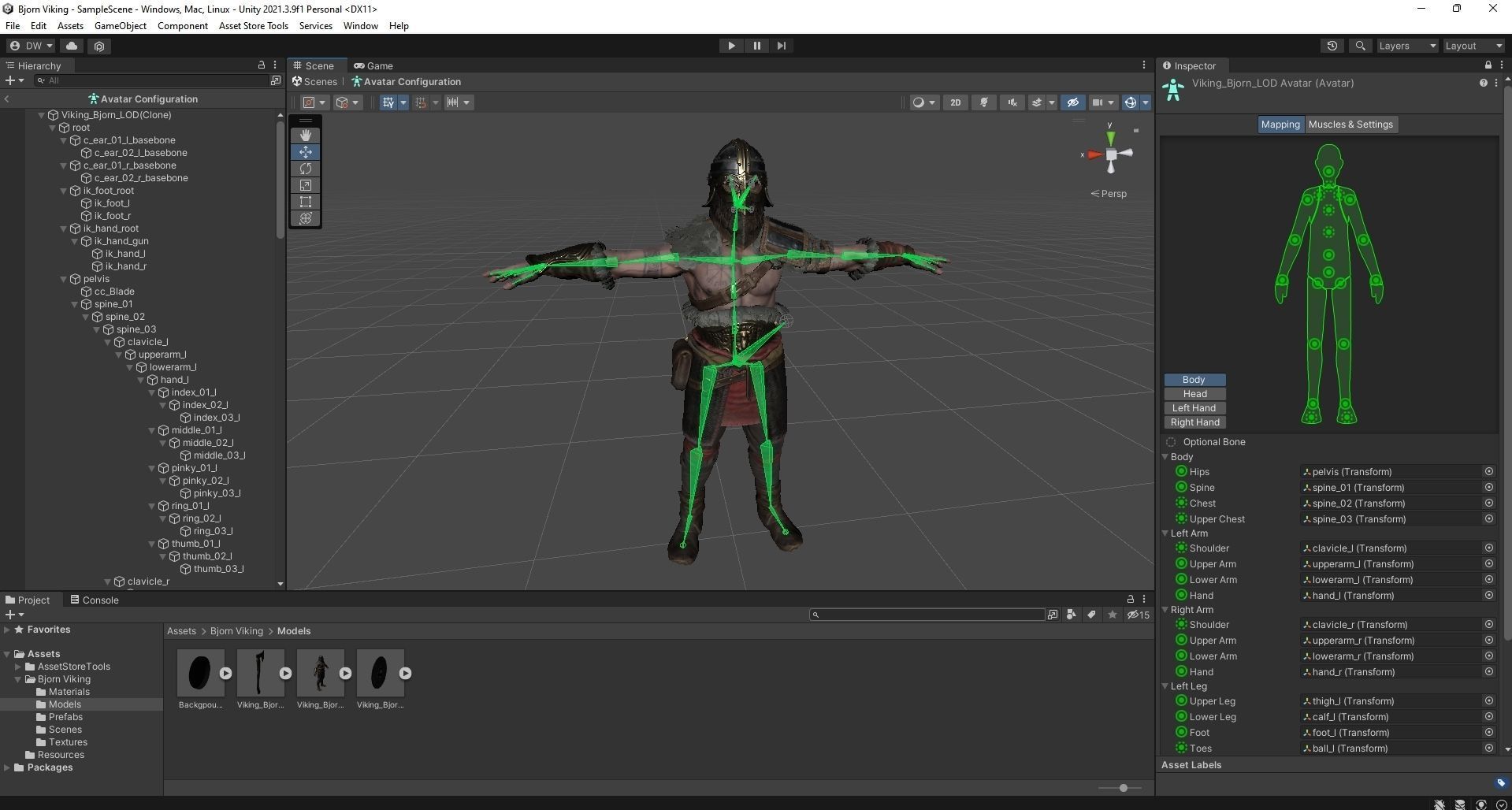Viewport: 1512px width, 810px height.
Task: Open the Asset Store Tools menu
Action: (254, 26)
